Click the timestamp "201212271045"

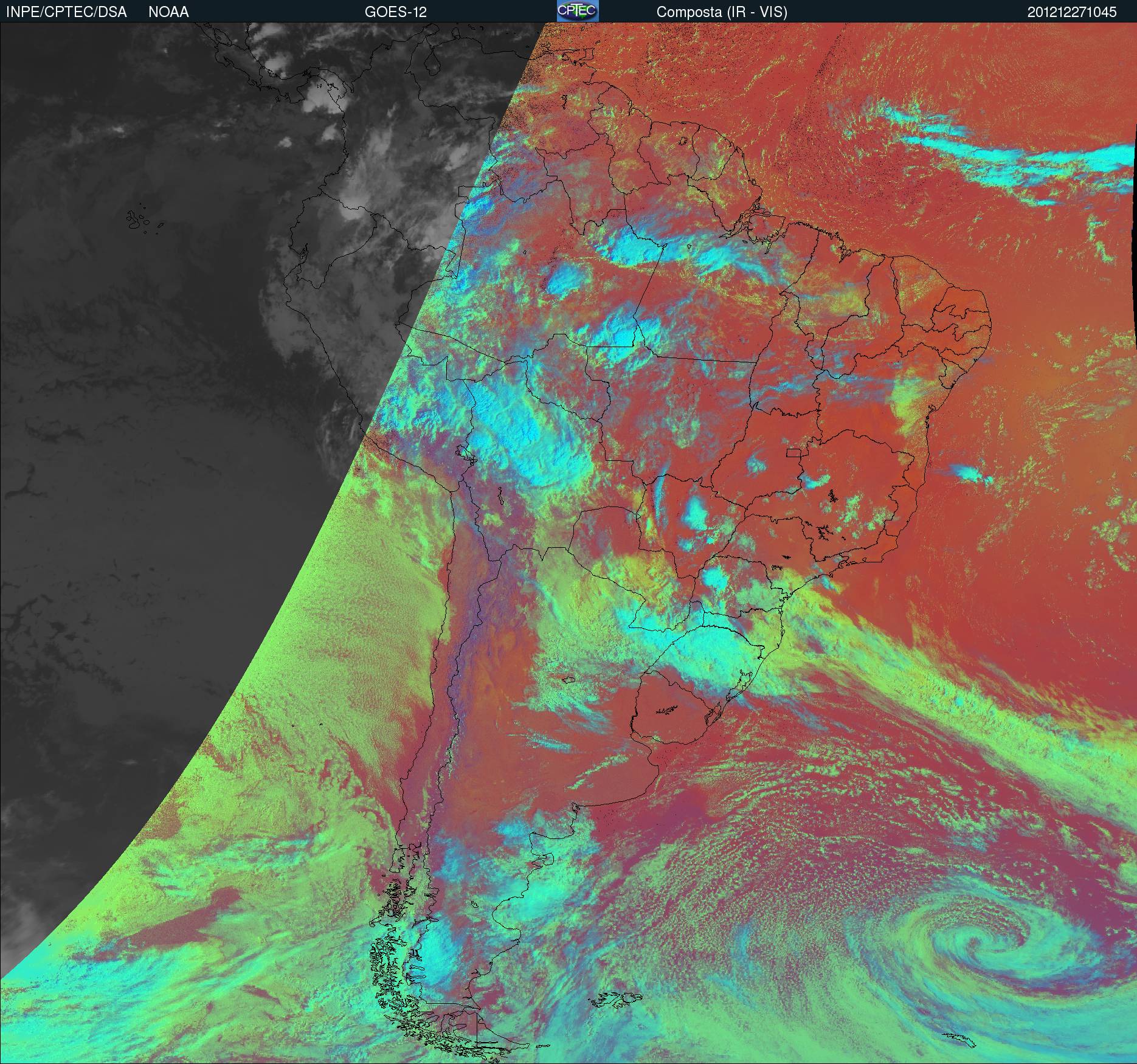(1072, 12)
